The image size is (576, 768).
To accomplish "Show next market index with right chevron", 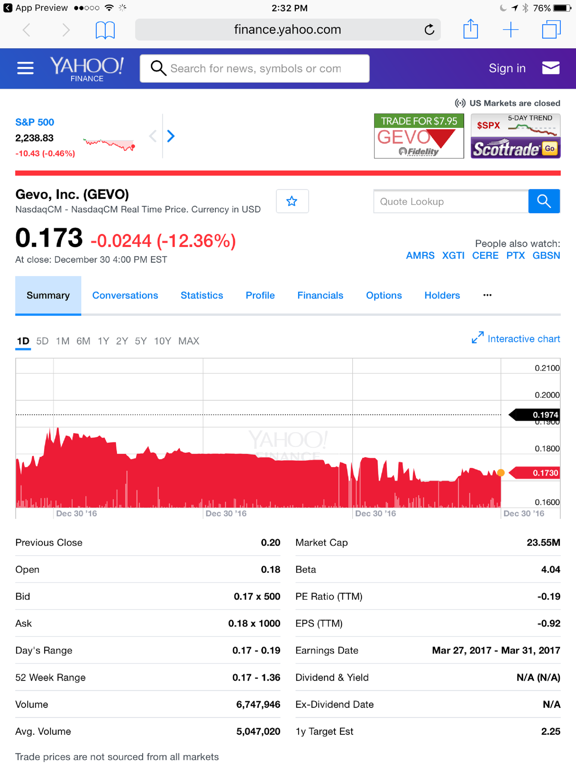I will pyautogui.click(x=170, y=136).
